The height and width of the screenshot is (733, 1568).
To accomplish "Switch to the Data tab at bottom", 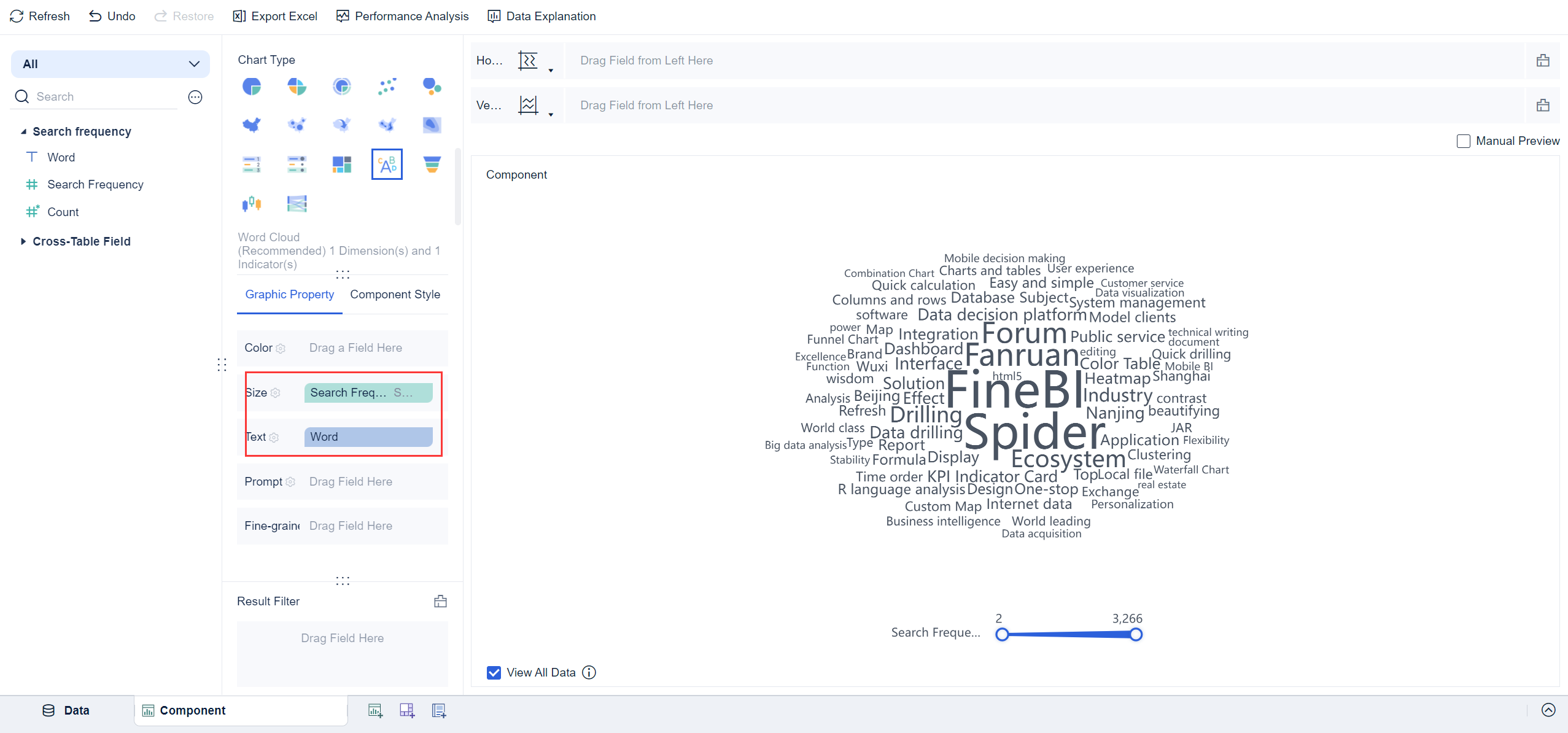I will [66, 710].
